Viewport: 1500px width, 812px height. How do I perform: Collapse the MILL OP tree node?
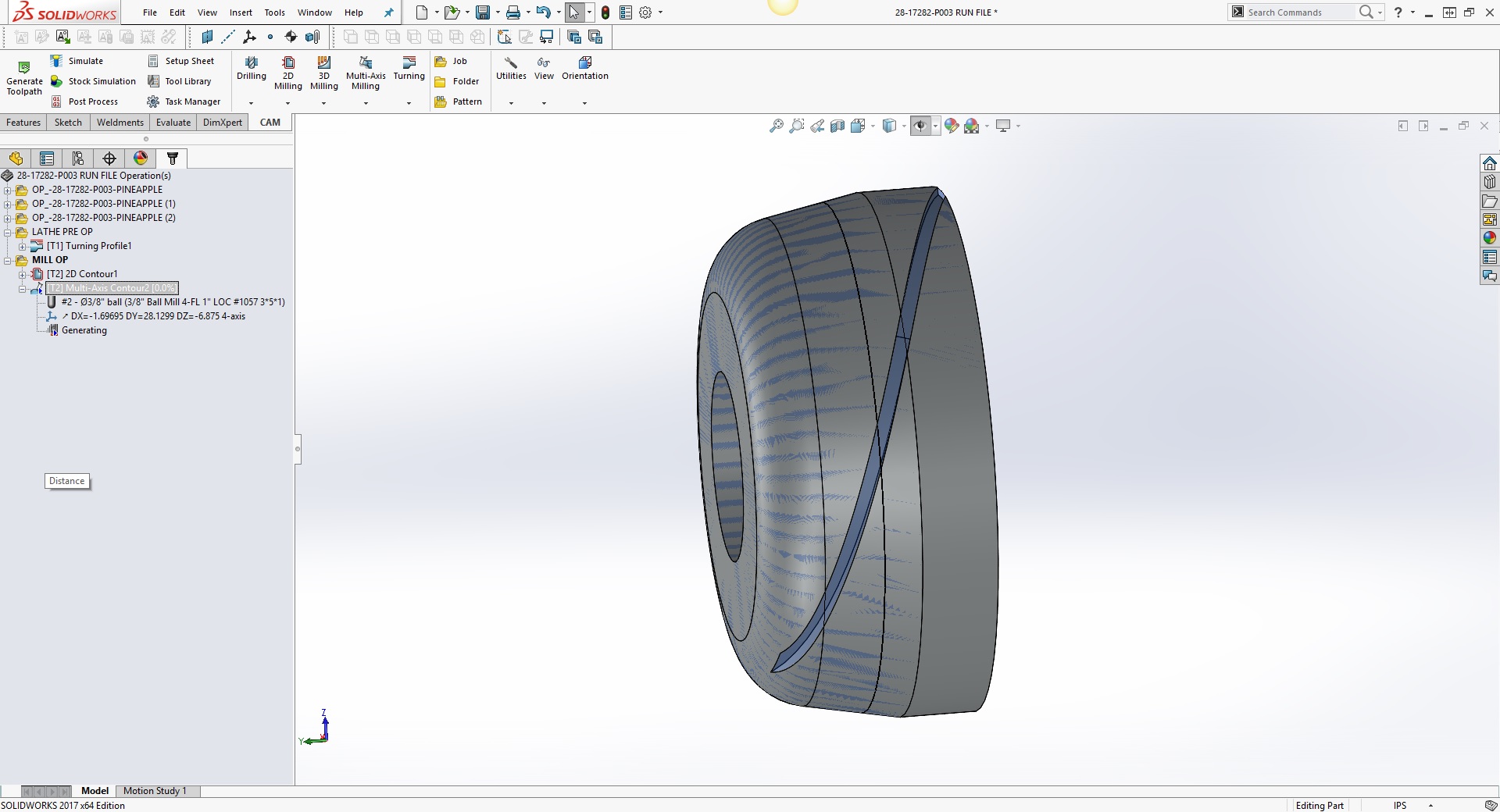(8, 260)
